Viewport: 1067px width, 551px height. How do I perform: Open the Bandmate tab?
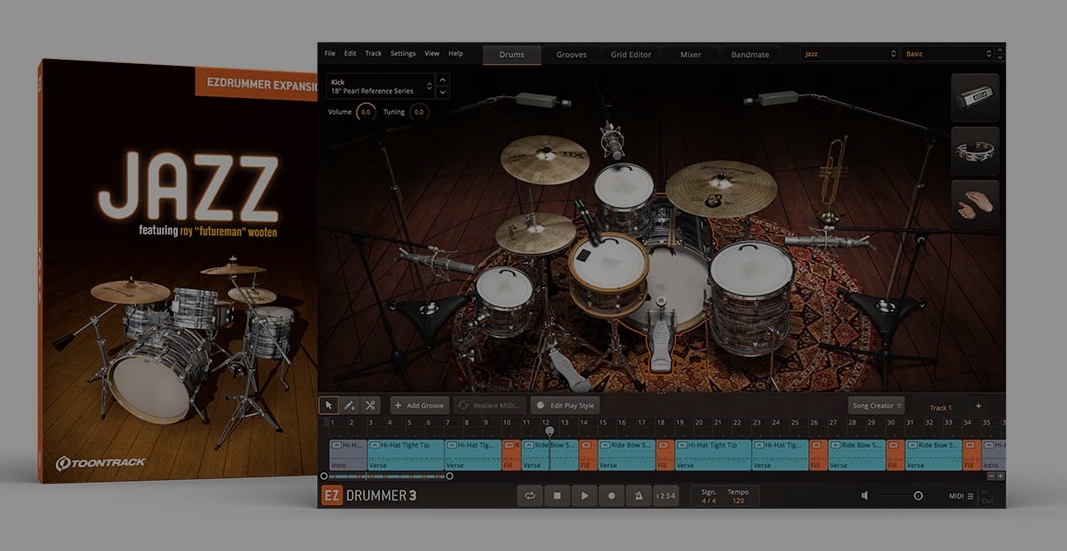click(x=750, y=54)
